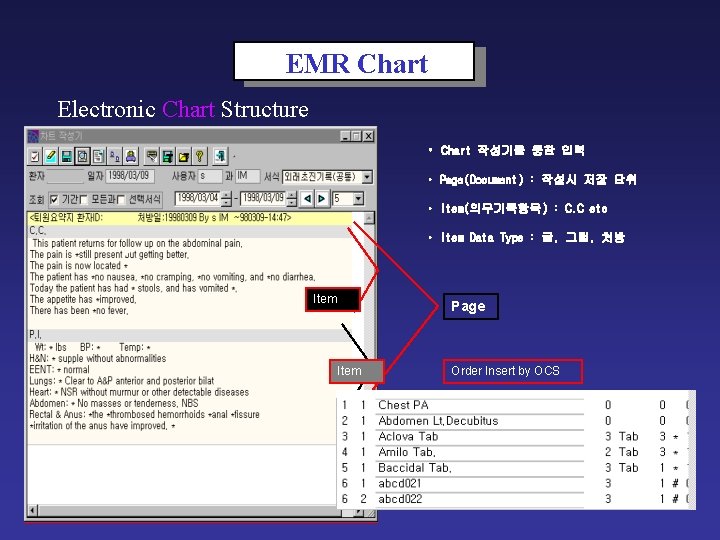Click the 'Lungs: Clear to A&P' line
Viewport: 720px width, 540px height.
click(122, 381)
